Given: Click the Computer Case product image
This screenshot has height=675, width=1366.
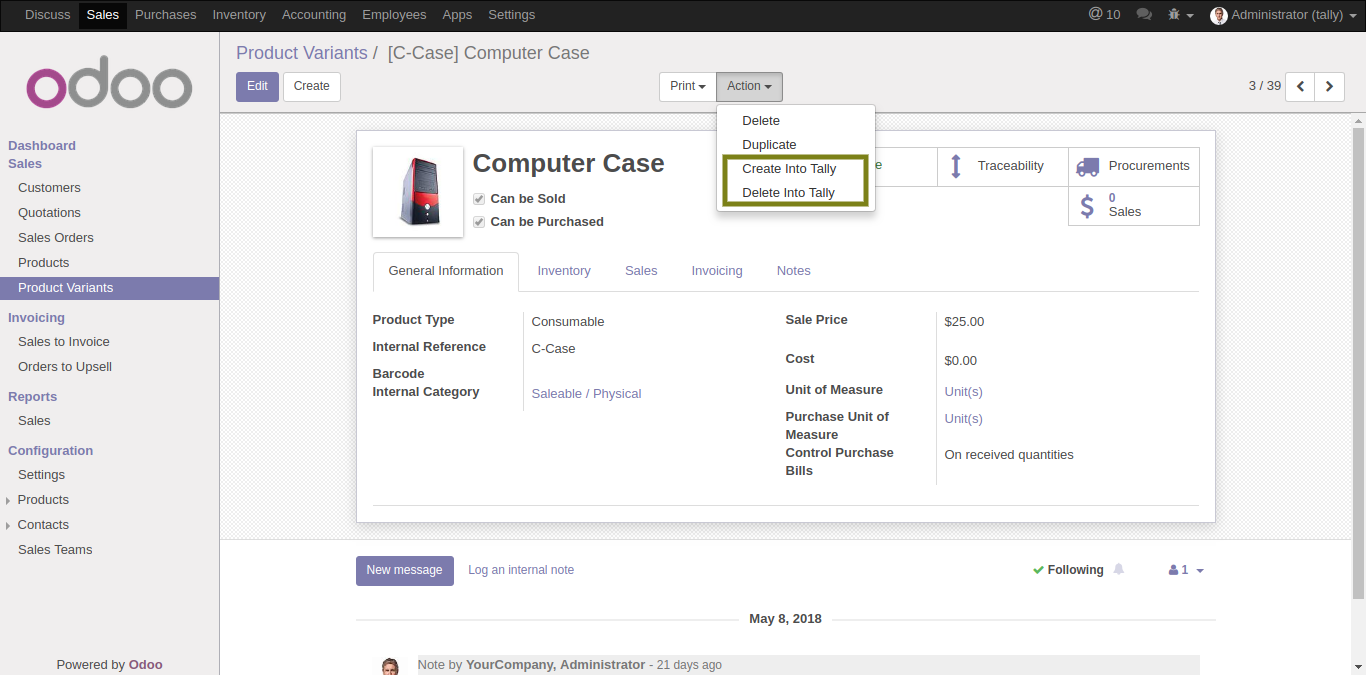Looking at the screenshot, I should 418,192.
